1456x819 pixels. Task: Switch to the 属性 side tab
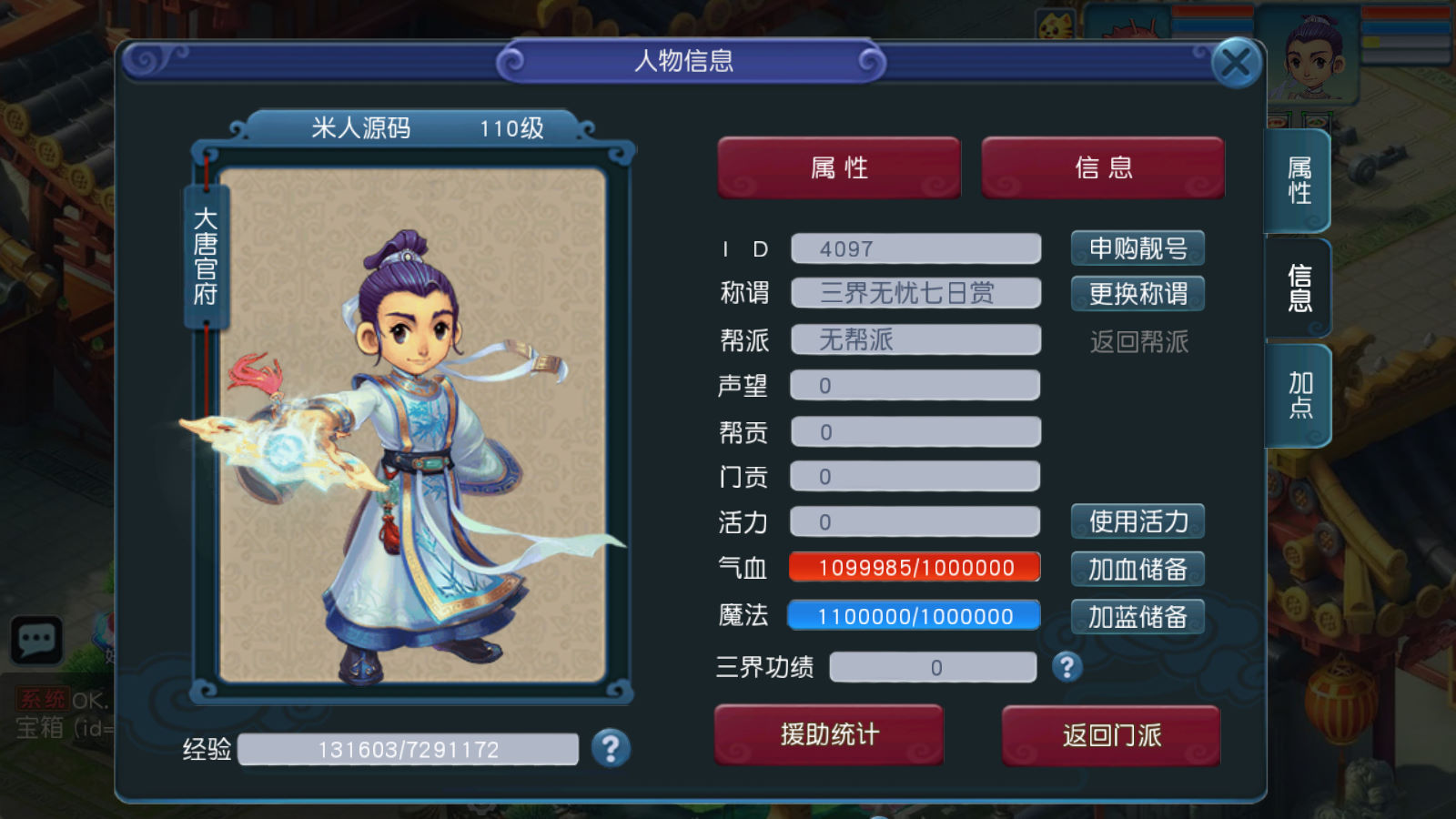(1299, 180)
